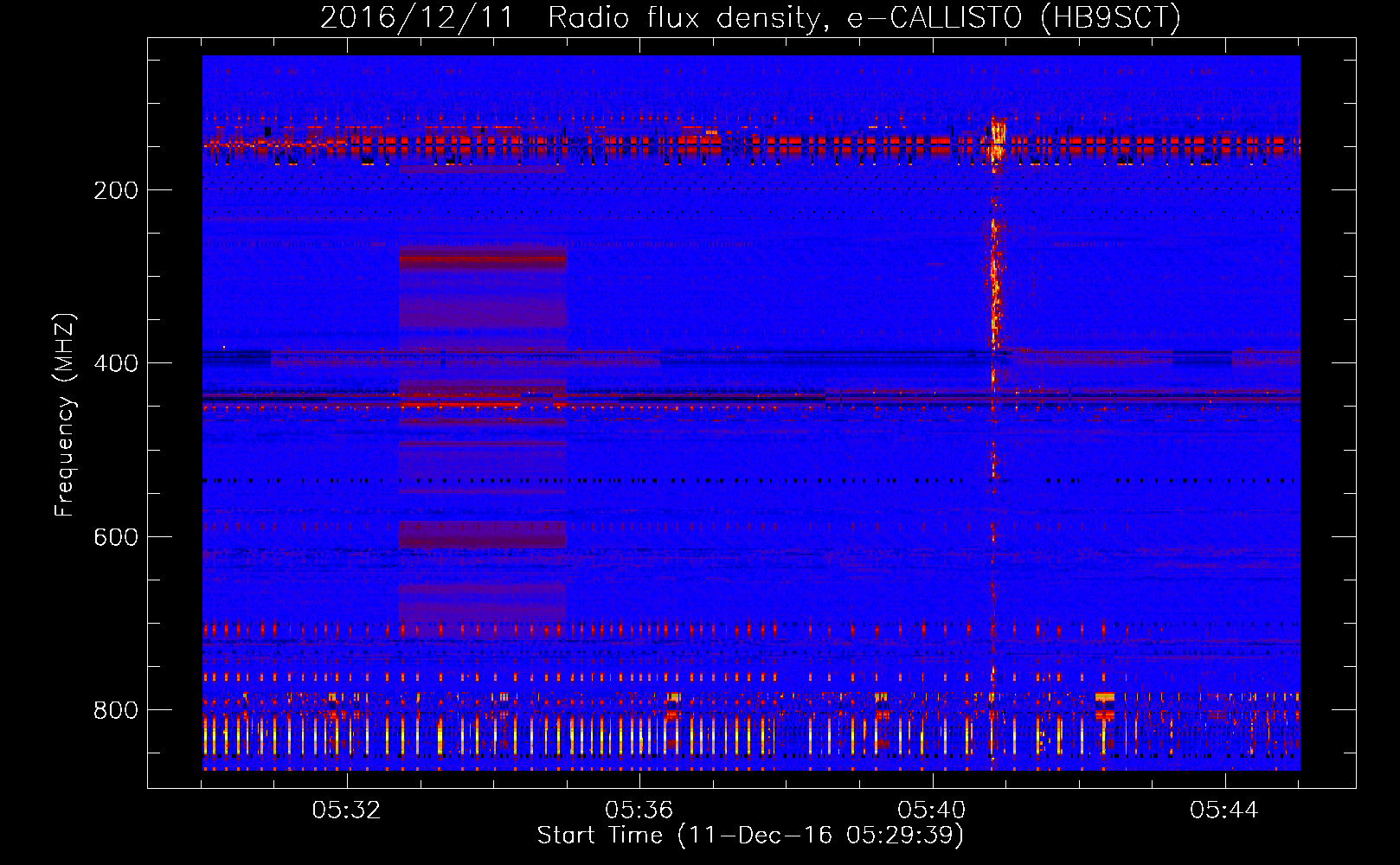Image resolution: width=1400 pixels, height=865 pixels.
Task: Click the 05:32 time tick label
Action: pyautogui.click(x=347, y=810)
